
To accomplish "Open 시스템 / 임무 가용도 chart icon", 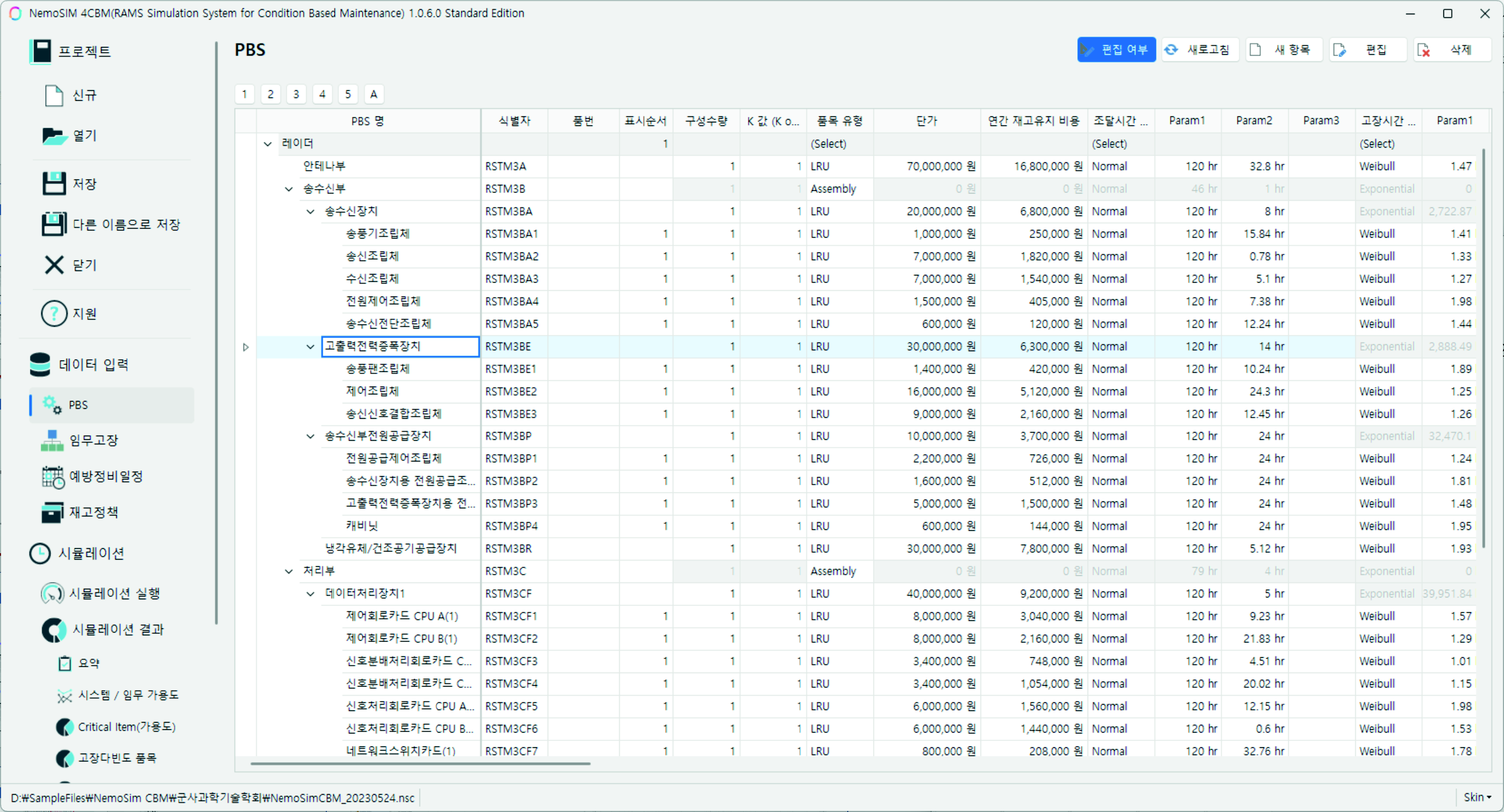I will (64, 695).
